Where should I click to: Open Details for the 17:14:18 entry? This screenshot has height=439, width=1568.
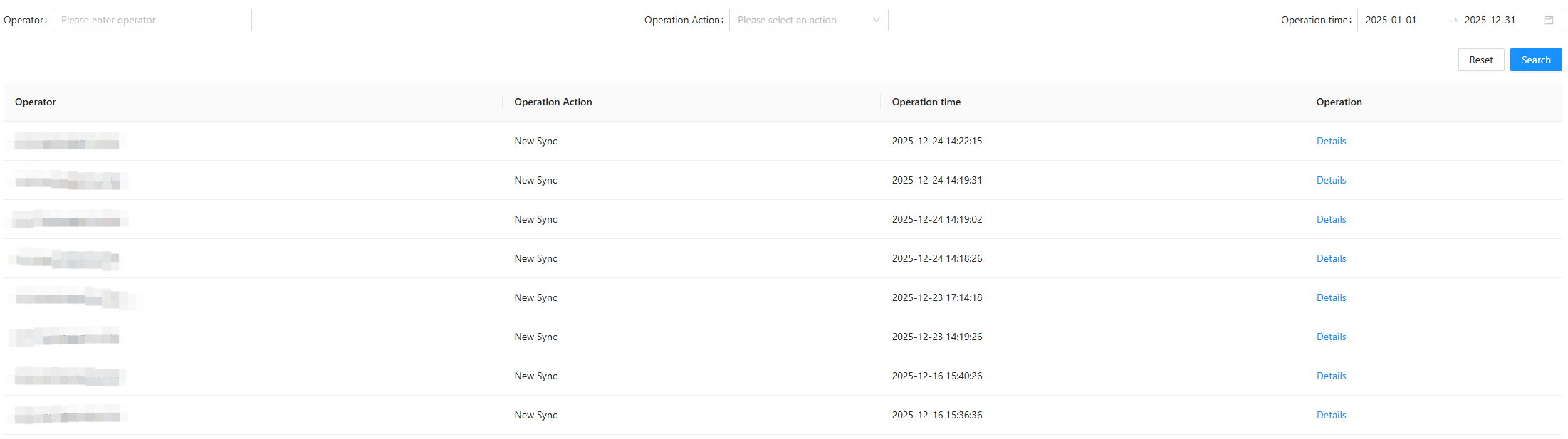click(1331, 297)
